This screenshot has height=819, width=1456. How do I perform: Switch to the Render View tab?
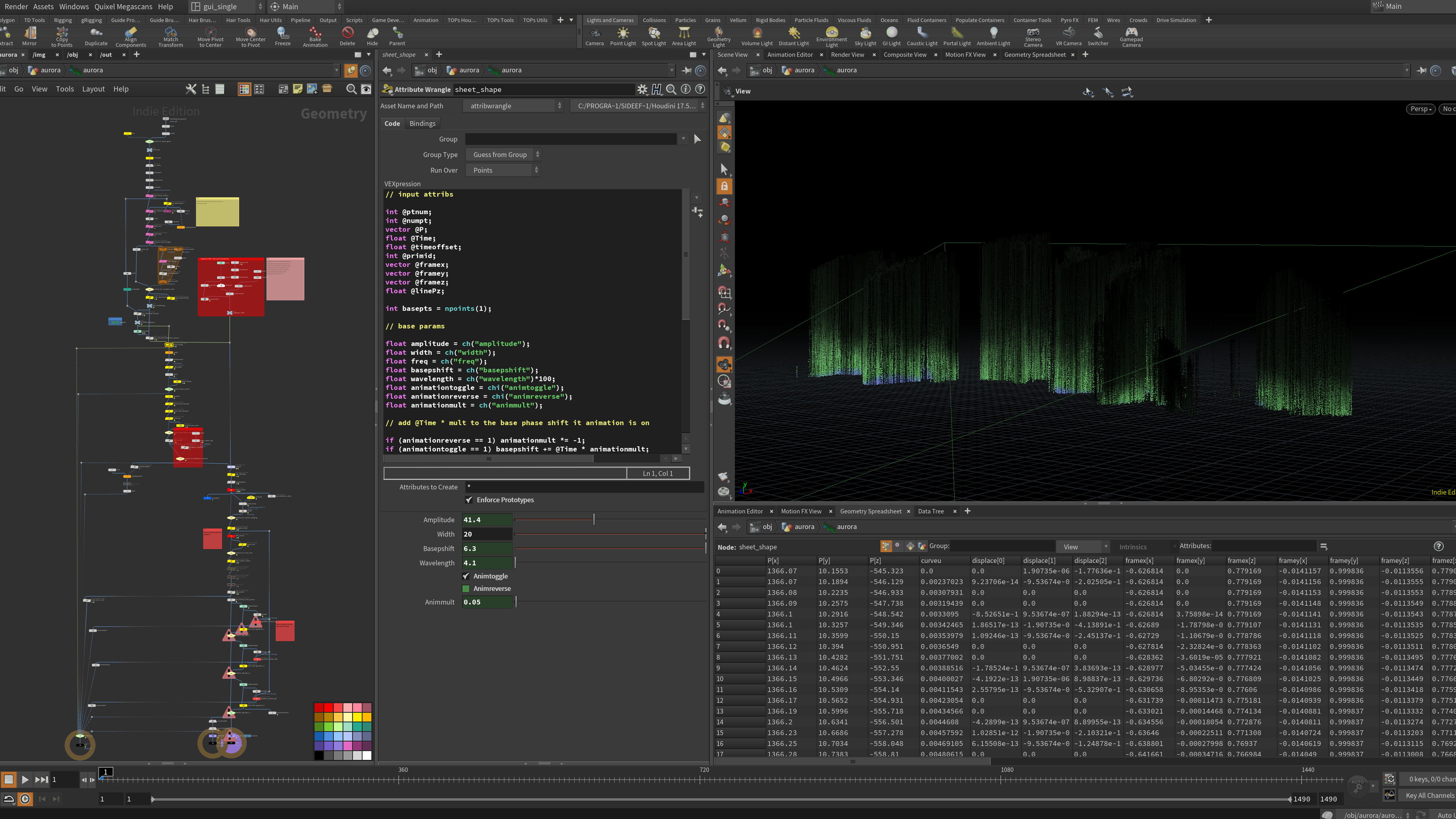[x=847, y=55]
